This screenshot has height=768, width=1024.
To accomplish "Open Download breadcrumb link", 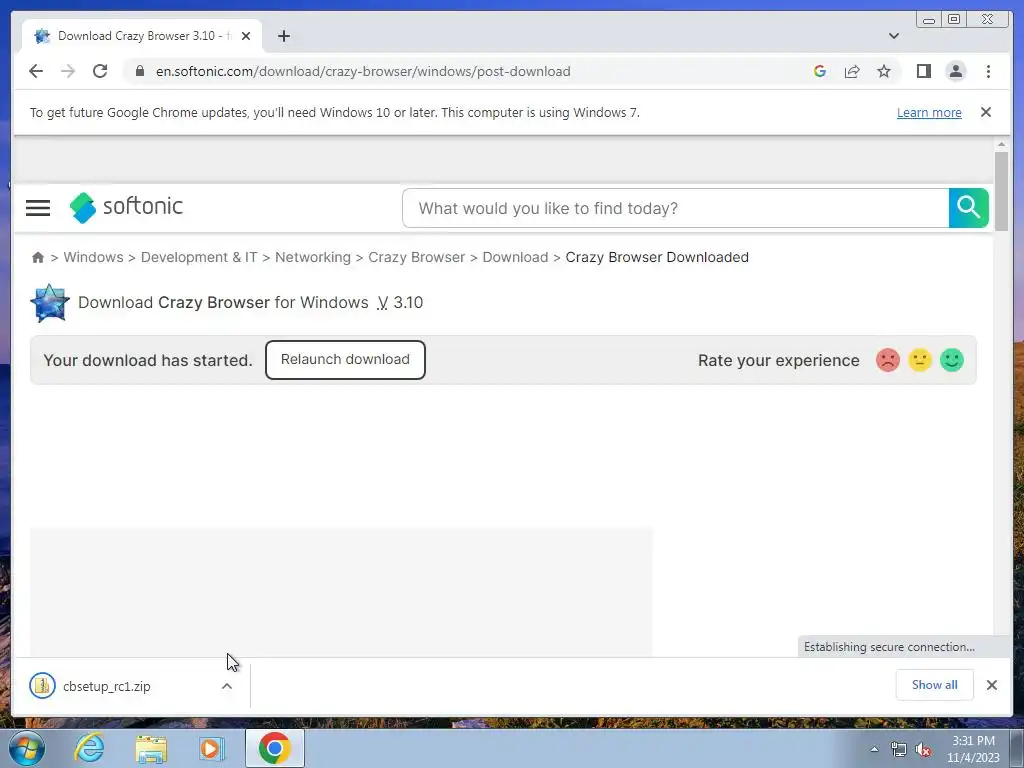I will [515, 257].
